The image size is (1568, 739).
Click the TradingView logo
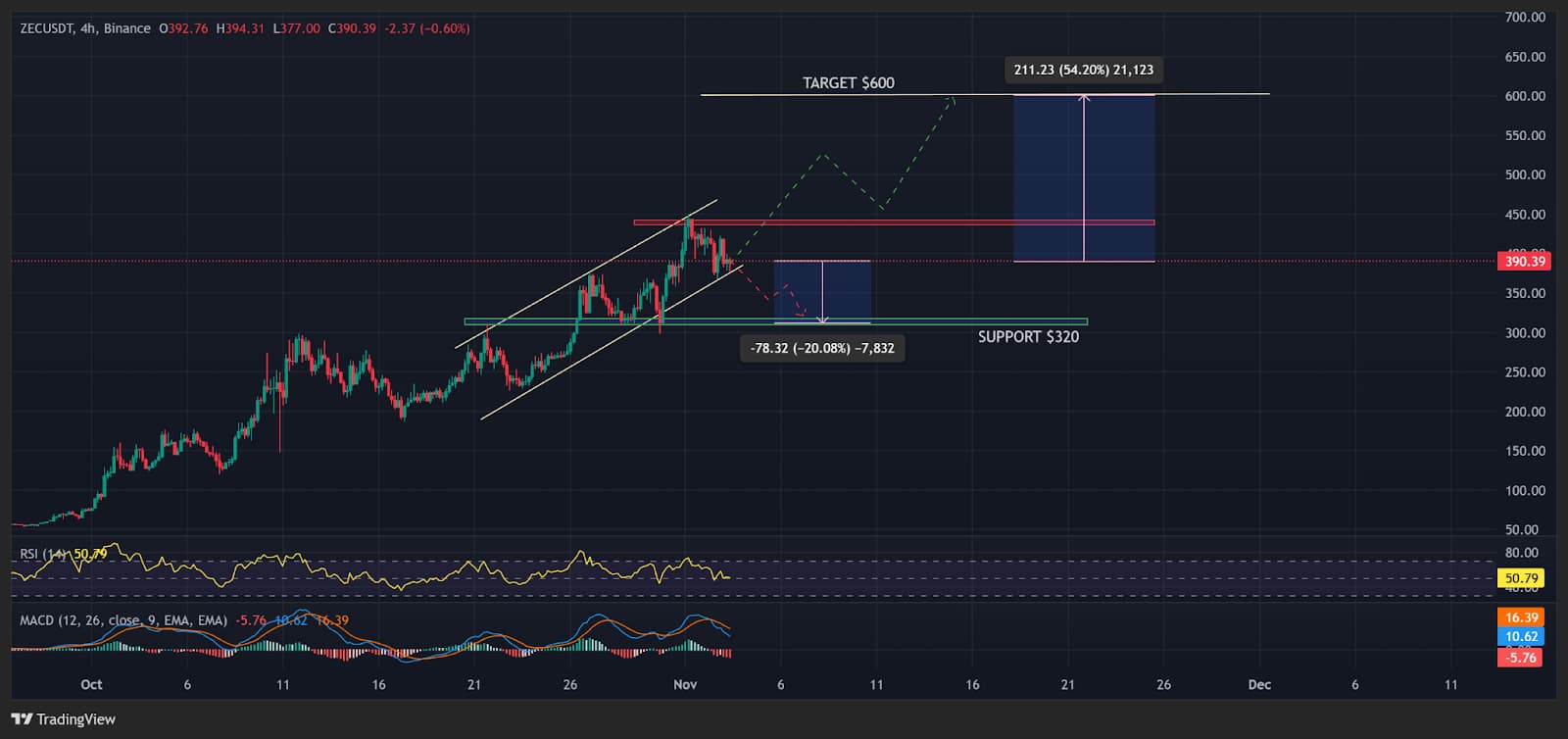(64, 719)
